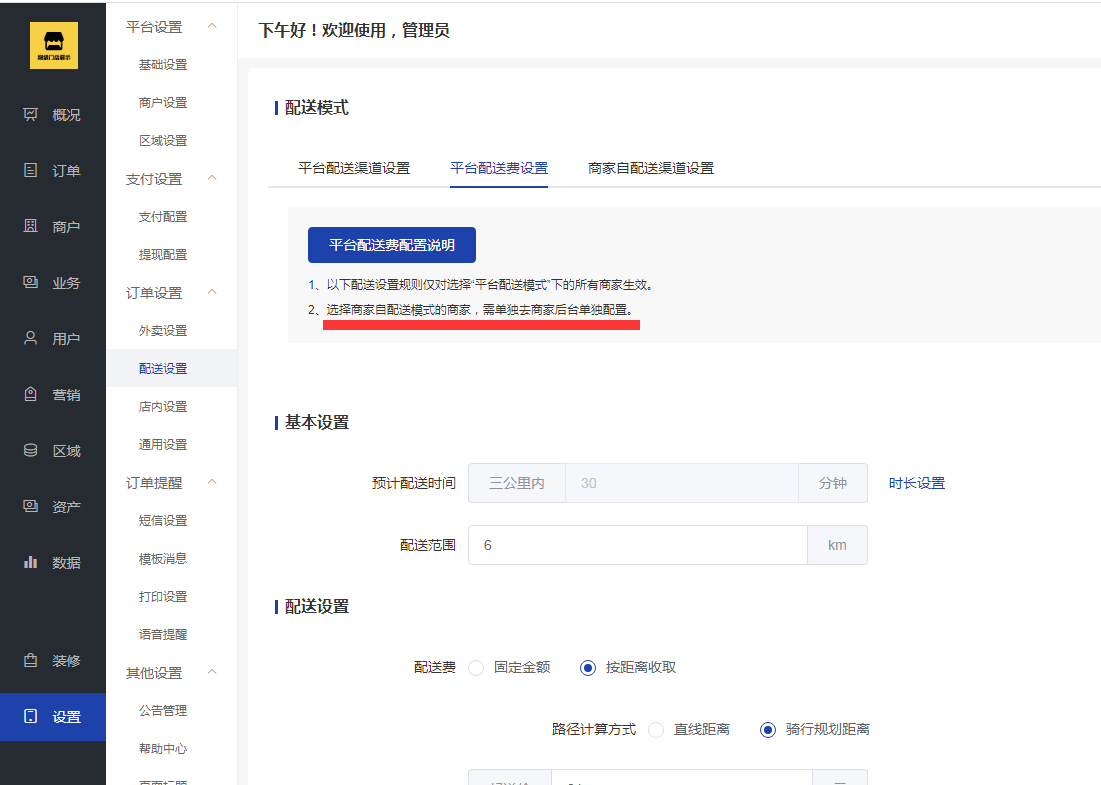This screenshot has height=785, width=1101.
Task: Open 配送设置 submenu item
Action: click(163, 369)
